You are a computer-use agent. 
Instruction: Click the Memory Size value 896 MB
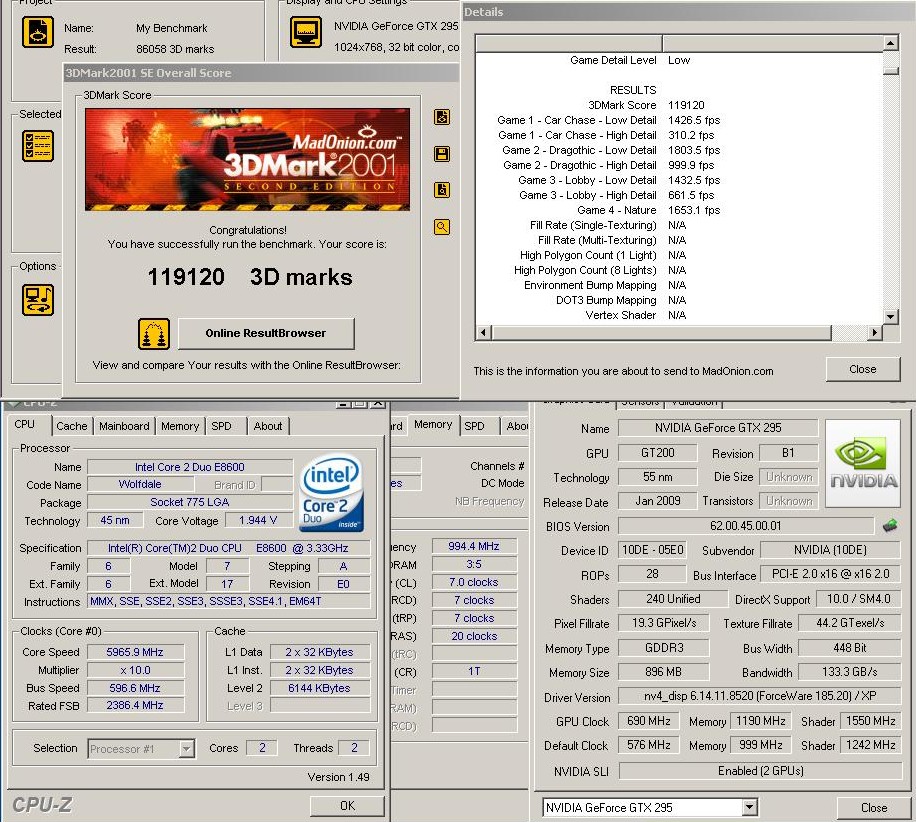[664, 672]
